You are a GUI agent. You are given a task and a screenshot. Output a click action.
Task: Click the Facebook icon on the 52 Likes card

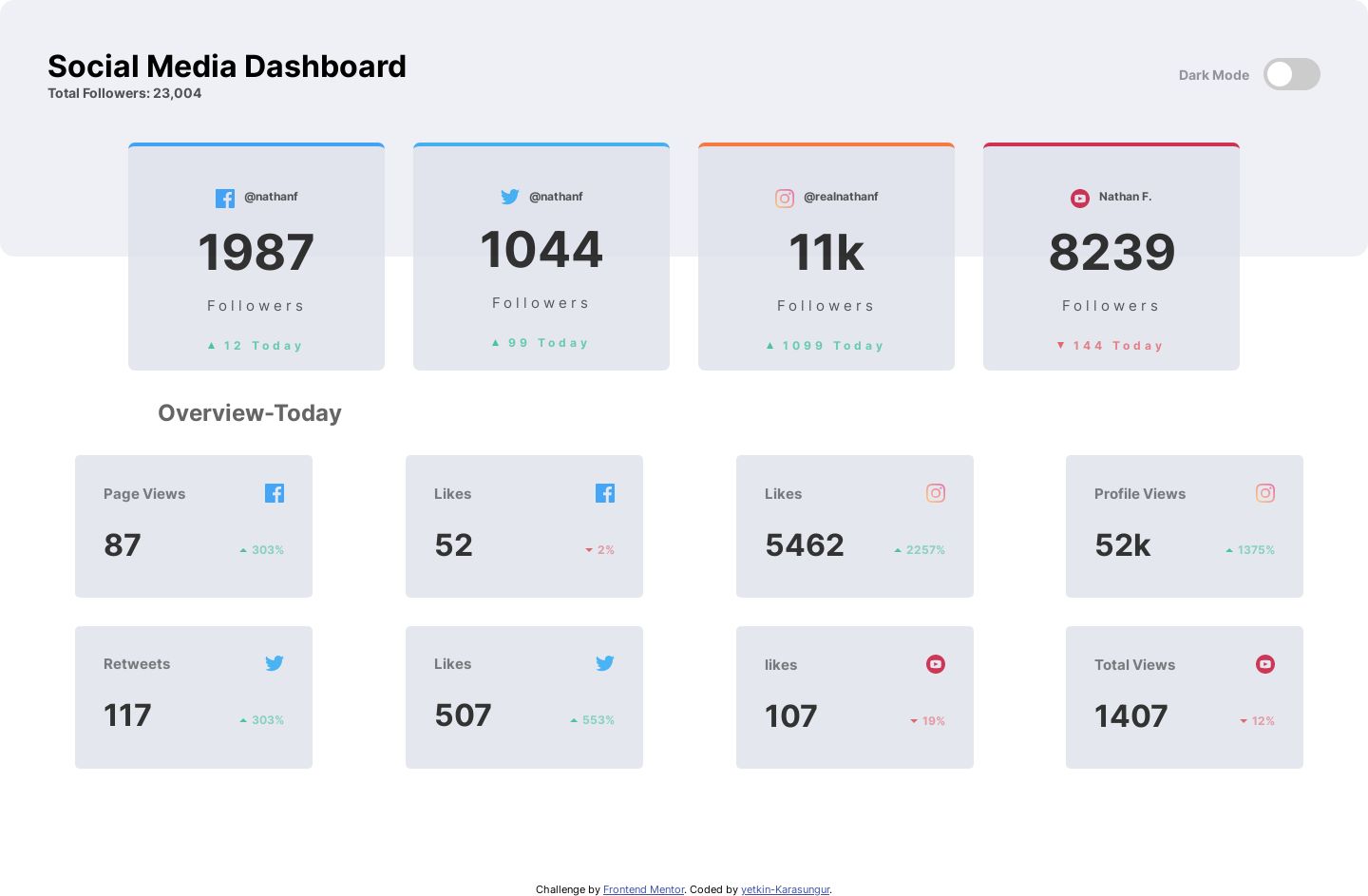point(605,493)
